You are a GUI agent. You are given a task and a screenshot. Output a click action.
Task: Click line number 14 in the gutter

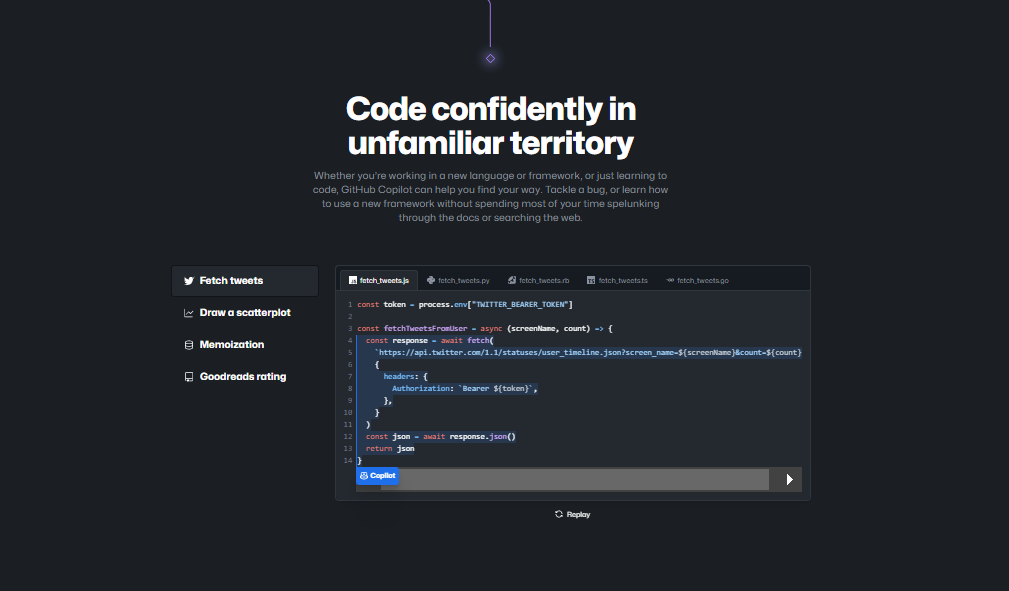click(x=348, y=461)
